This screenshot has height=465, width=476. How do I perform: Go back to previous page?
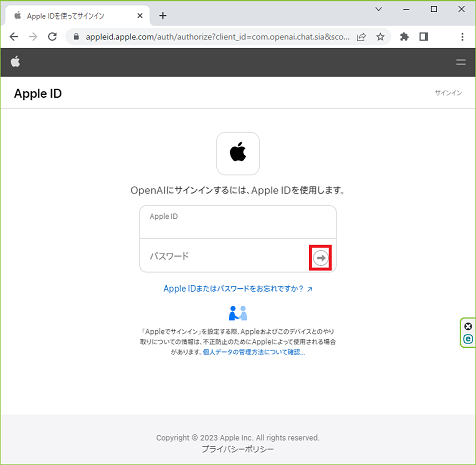(x=14, y=37)
